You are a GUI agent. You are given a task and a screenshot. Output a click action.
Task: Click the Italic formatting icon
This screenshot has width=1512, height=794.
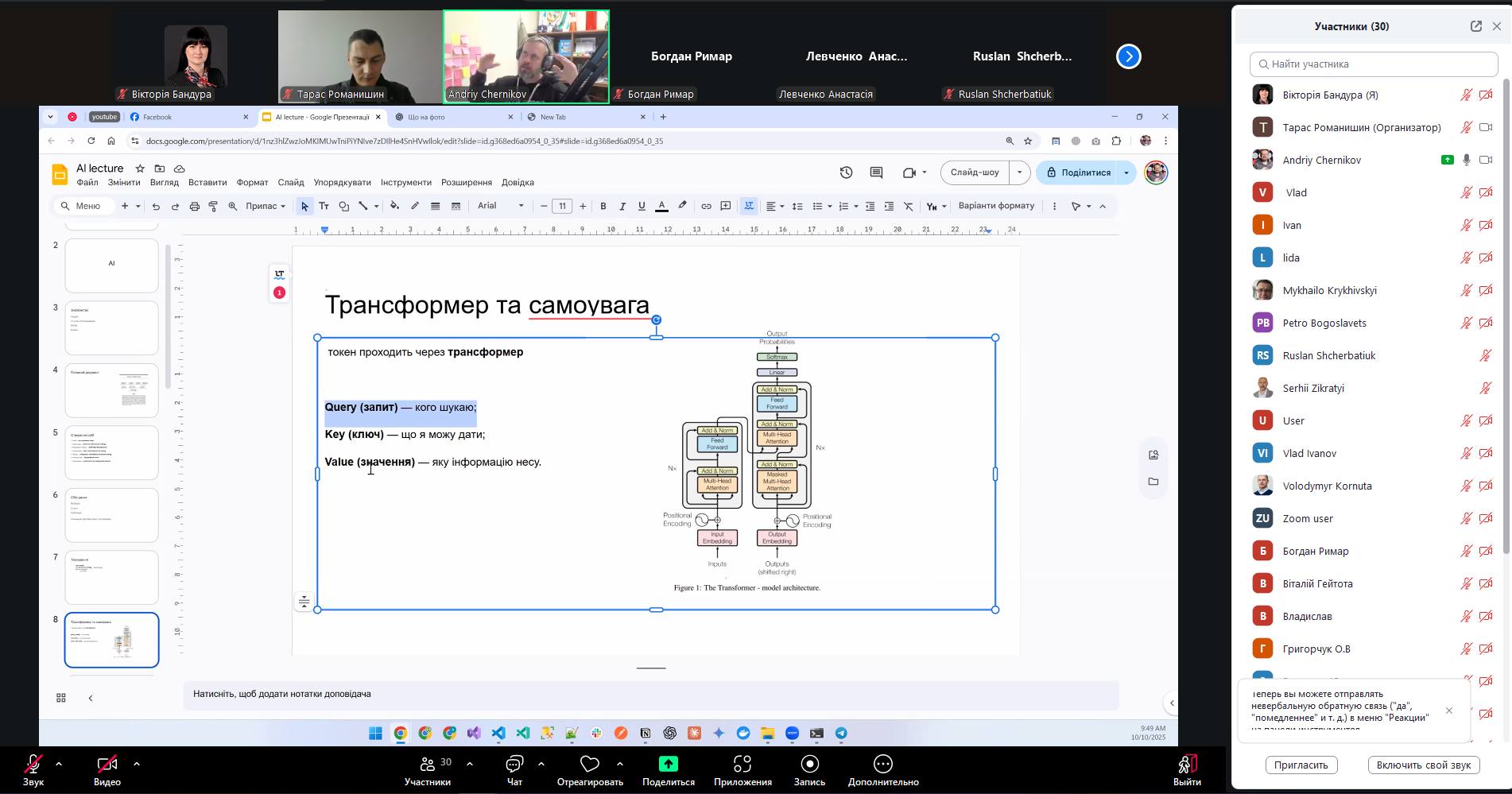coord(622,206)
